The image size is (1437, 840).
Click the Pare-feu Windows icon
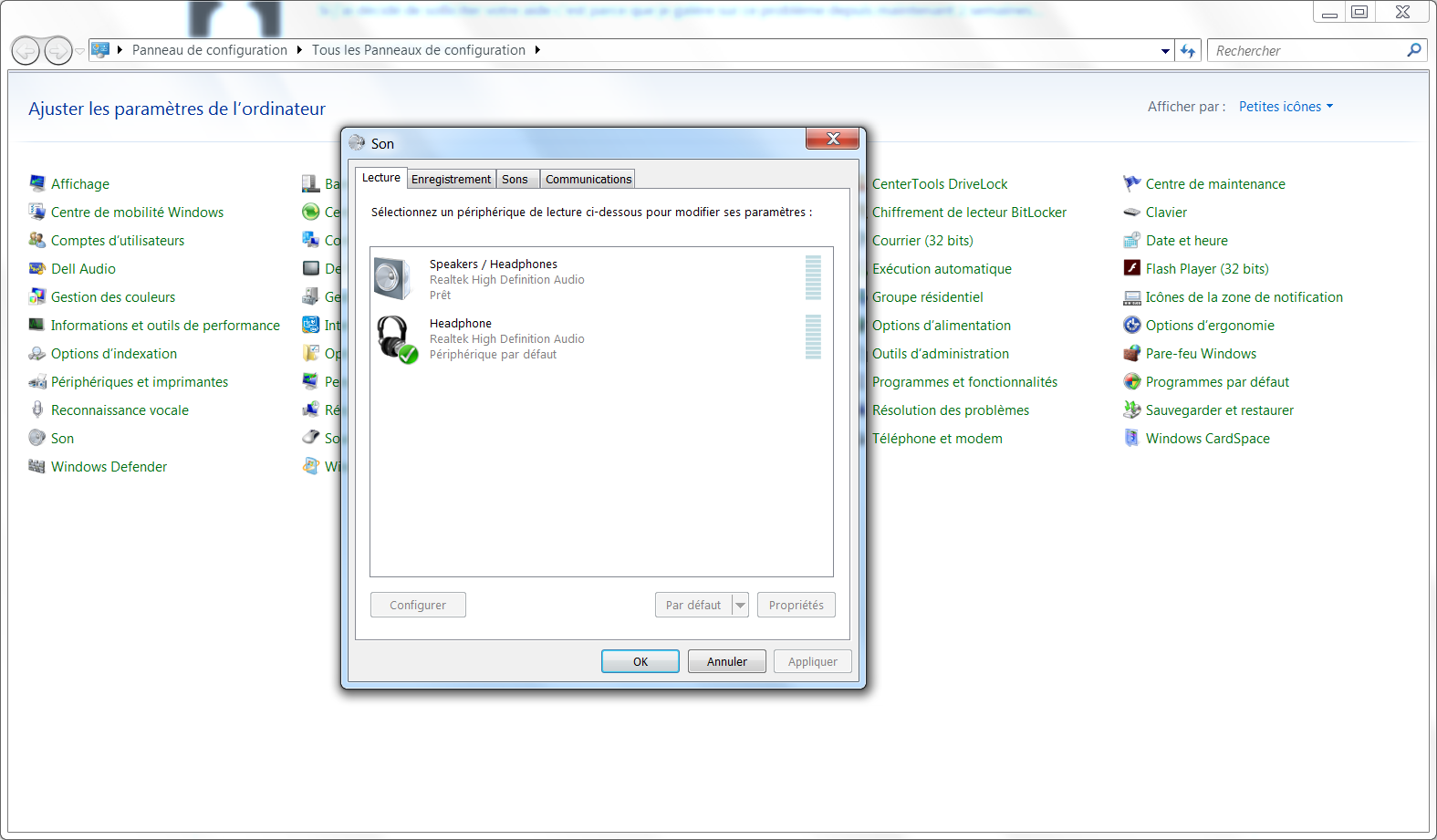click(x=1131, y=353)
